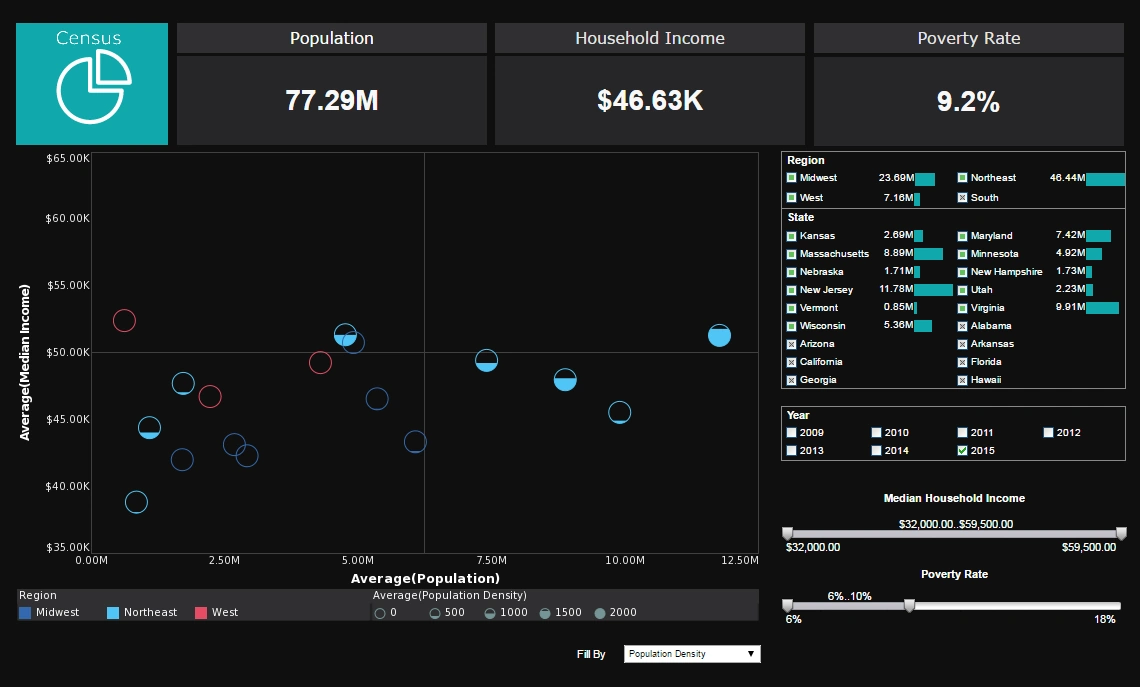
Task: Select the 2012 year checkbox
Action: tap(1048, 433)
